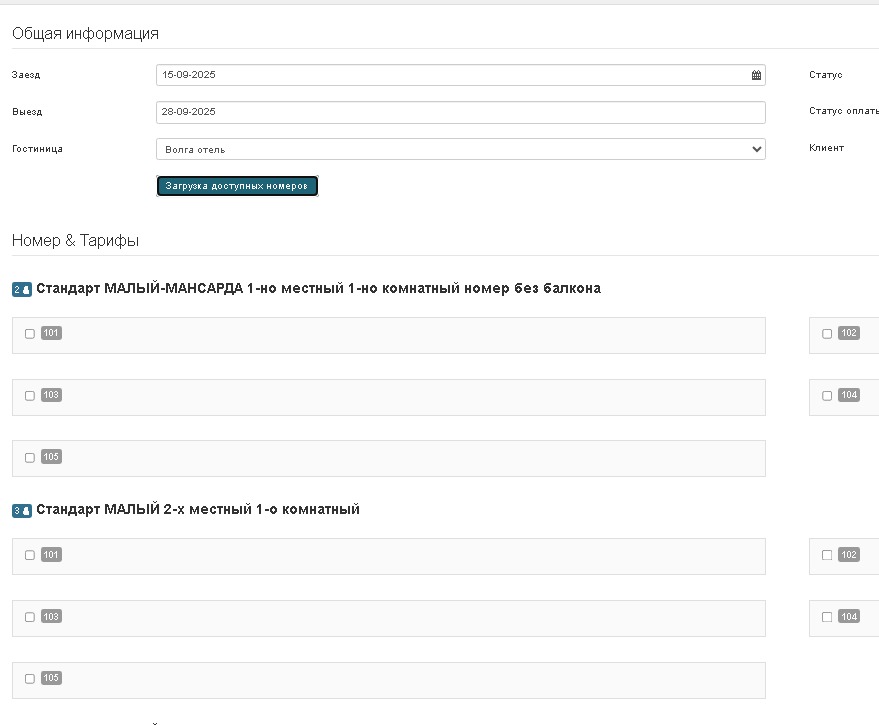Focus the Выезд date field 28-09-2025
This screenshot has width=879, height=725.
(460, 112)
